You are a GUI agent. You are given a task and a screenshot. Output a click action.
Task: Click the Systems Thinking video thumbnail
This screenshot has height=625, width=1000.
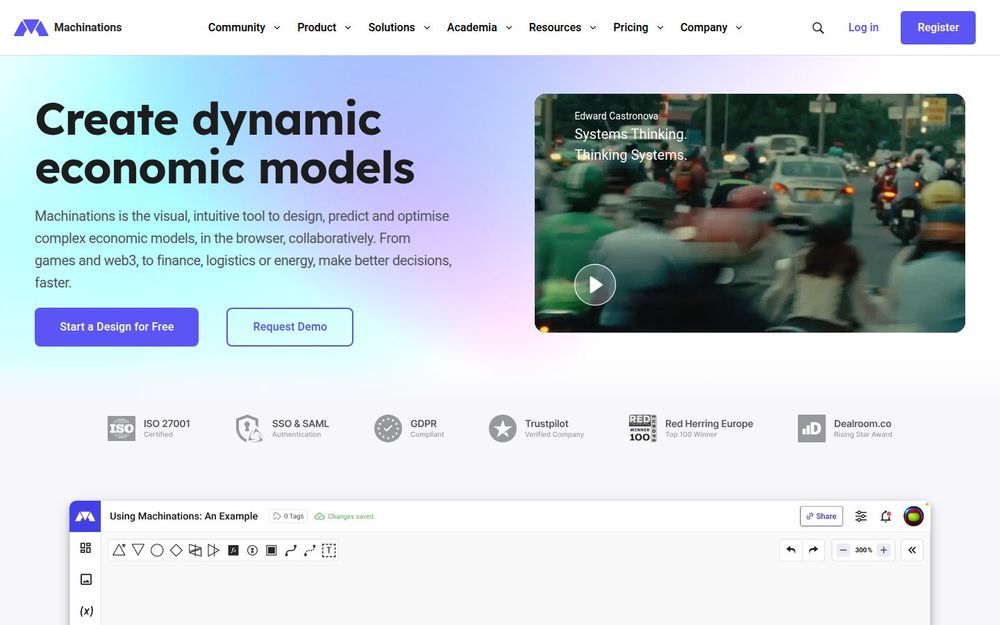pos(749,213)
